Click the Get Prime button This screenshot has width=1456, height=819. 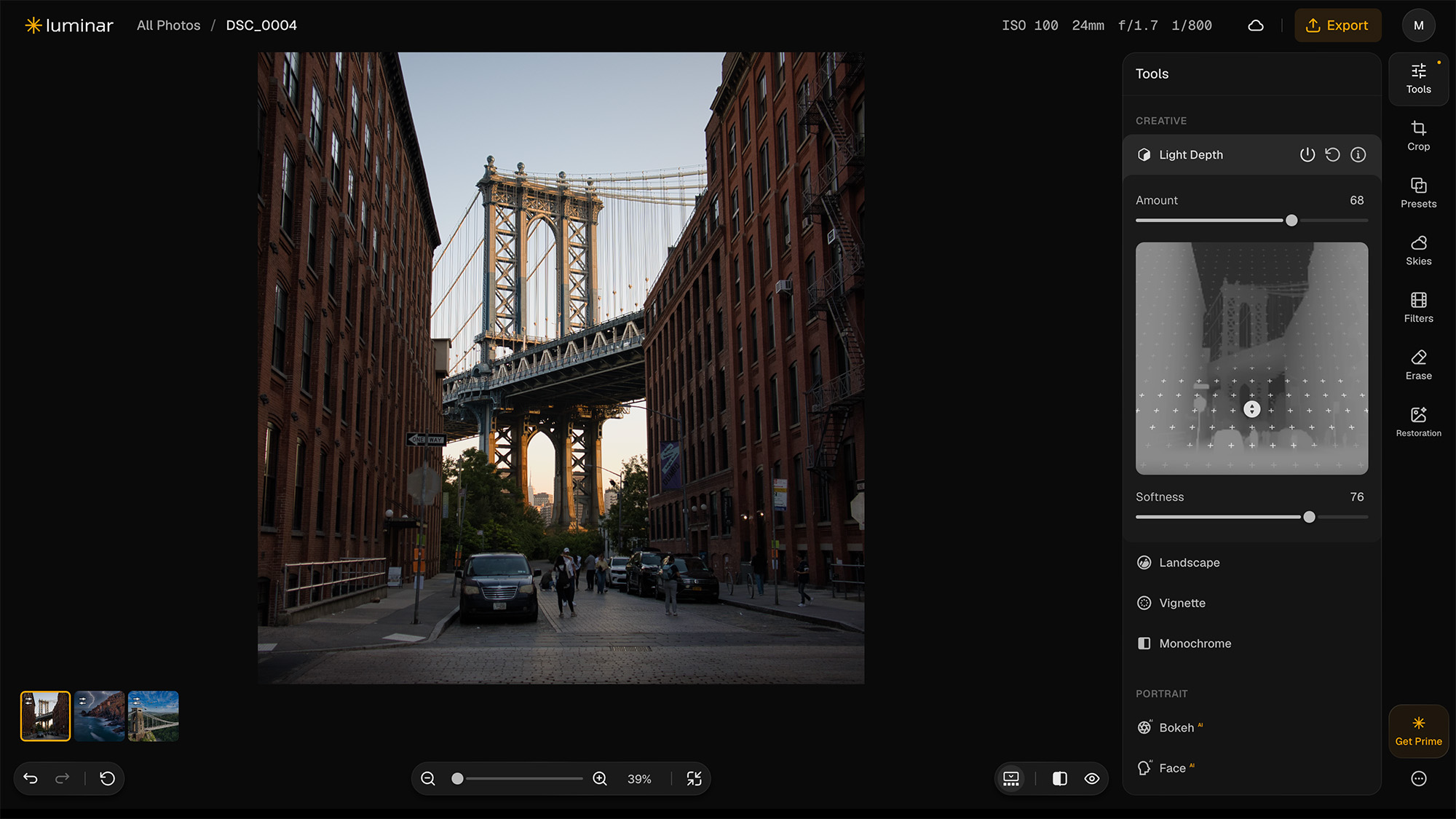pos(1418,732)
